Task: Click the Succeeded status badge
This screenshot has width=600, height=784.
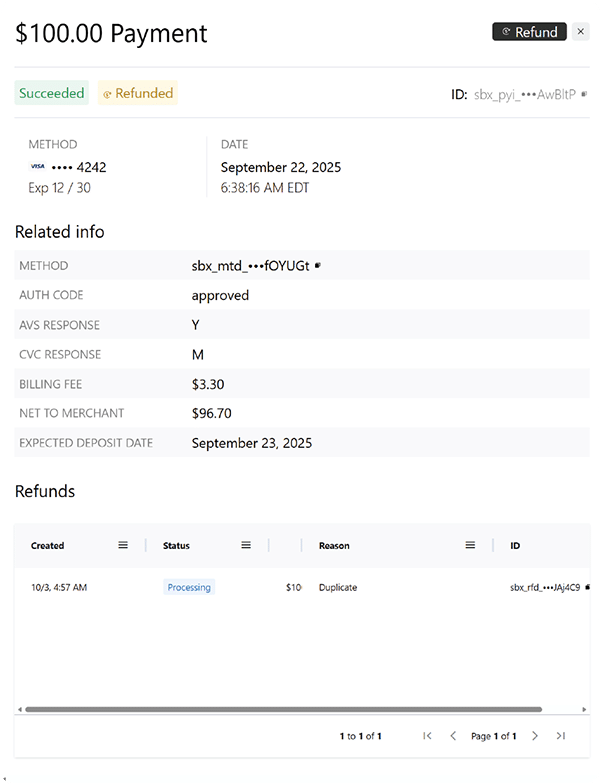Action: 52,93
